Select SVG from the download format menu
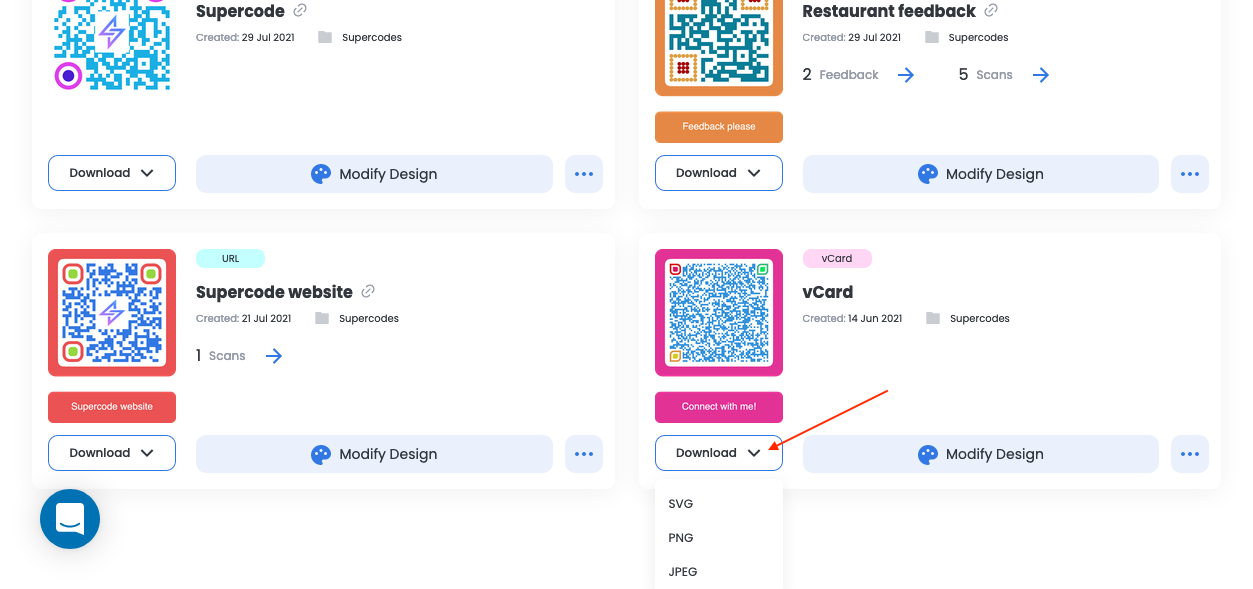Viewport: 1253px width, 589px height. pos(680,503)
